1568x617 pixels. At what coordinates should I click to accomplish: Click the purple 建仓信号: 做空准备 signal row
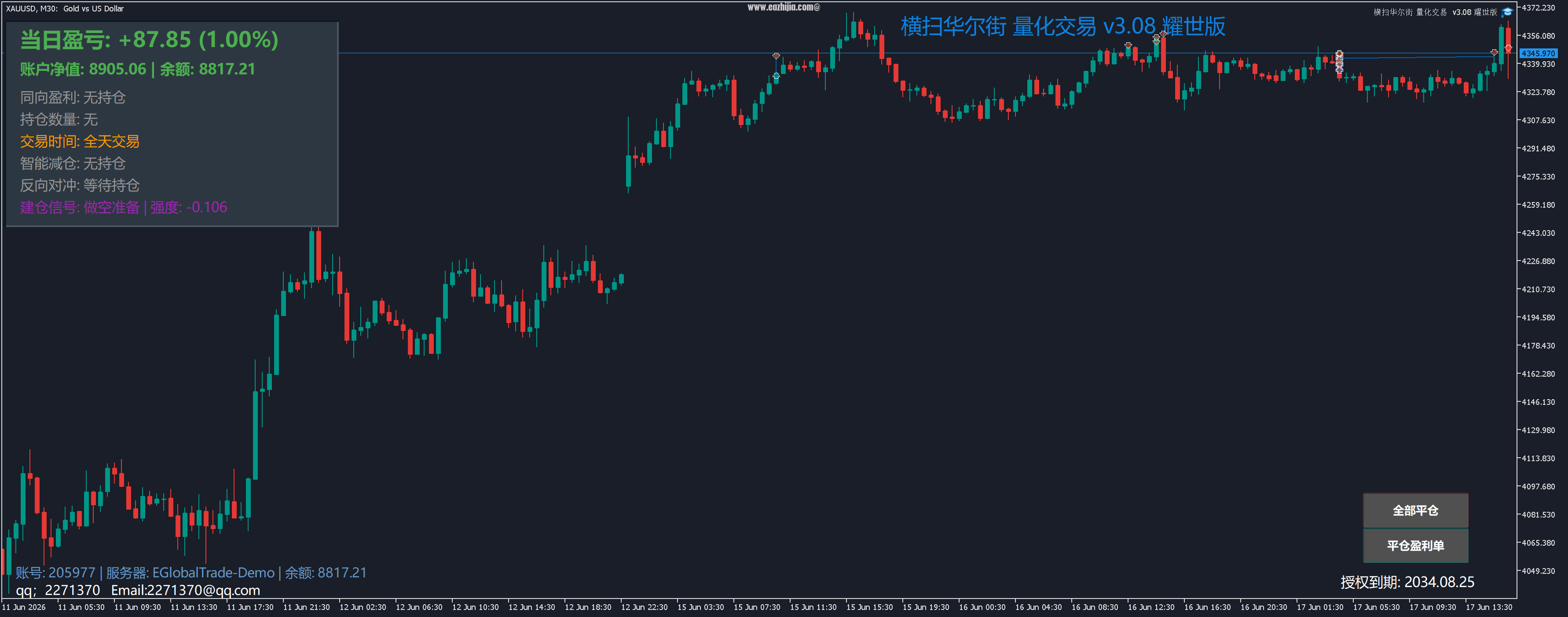124,207
